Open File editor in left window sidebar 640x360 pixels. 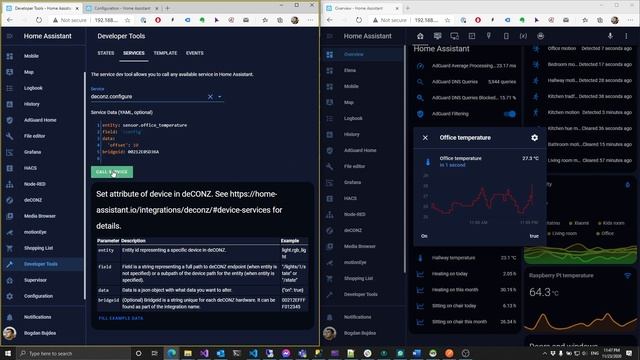43,136
